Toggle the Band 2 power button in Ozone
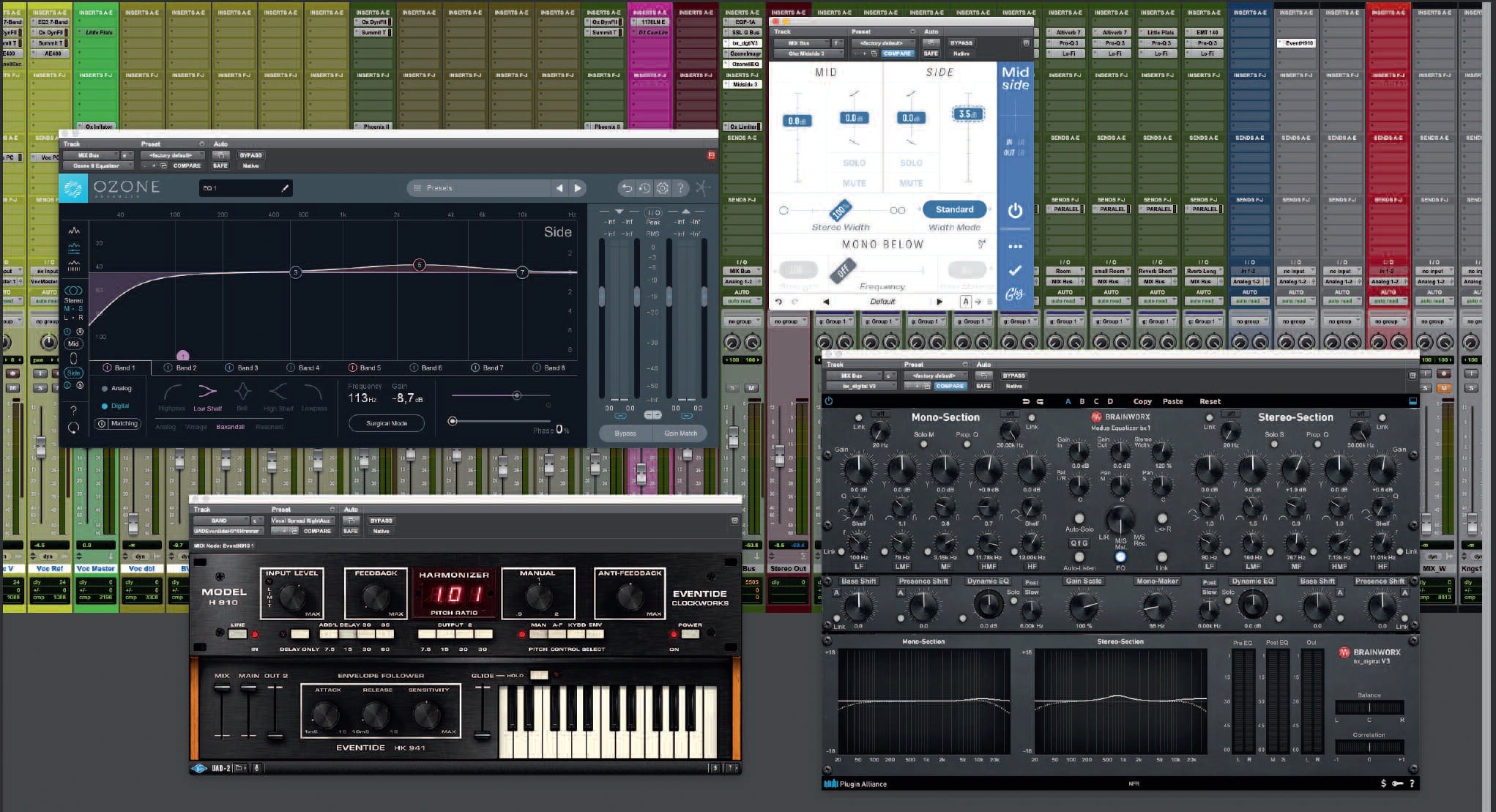 pyautogui.click(x=168, y=368)
